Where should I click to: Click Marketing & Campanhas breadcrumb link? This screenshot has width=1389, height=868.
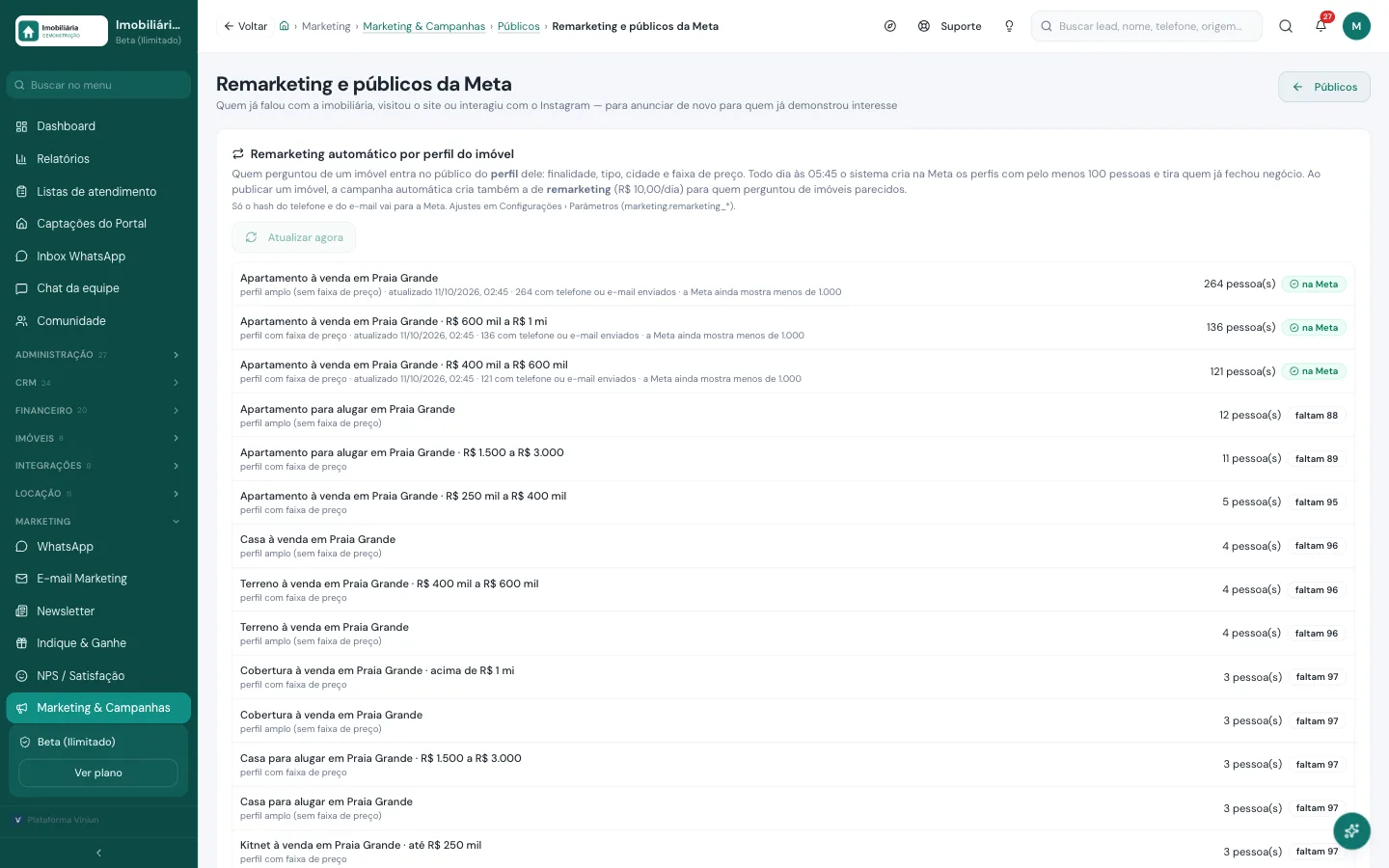[424, 26]
